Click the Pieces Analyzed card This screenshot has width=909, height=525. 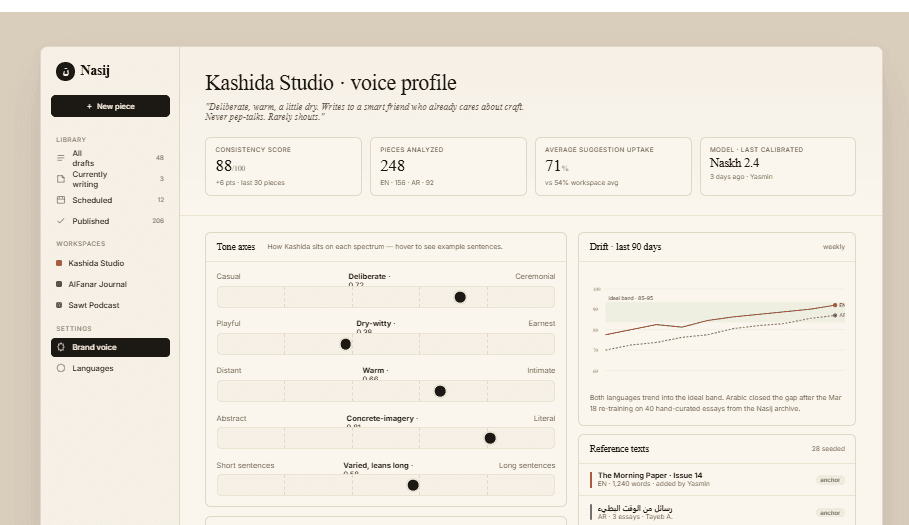pyautogui.click(x=448, y=166)
